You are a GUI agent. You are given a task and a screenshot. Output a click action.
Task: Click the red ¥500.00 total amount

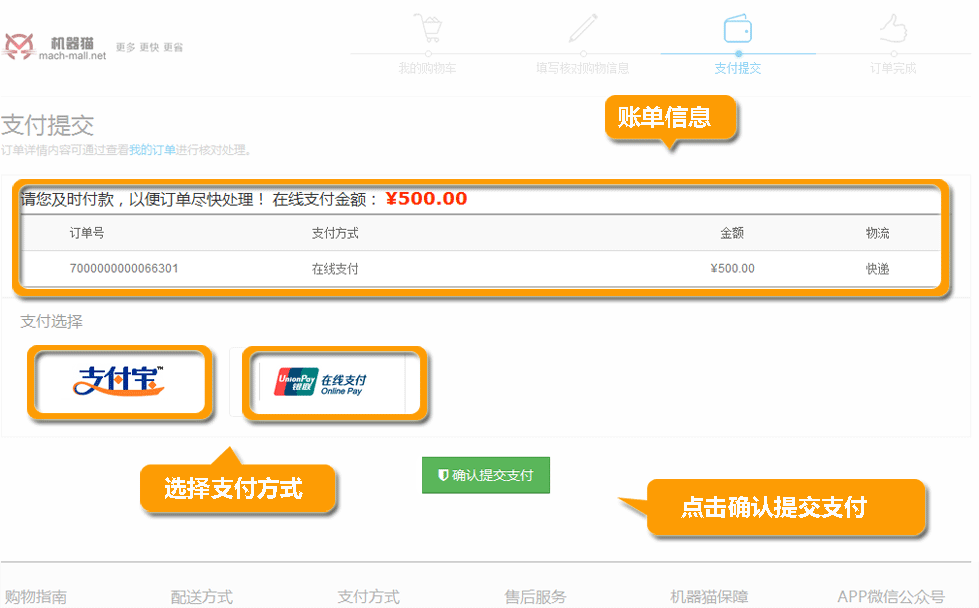click(426, 199)
